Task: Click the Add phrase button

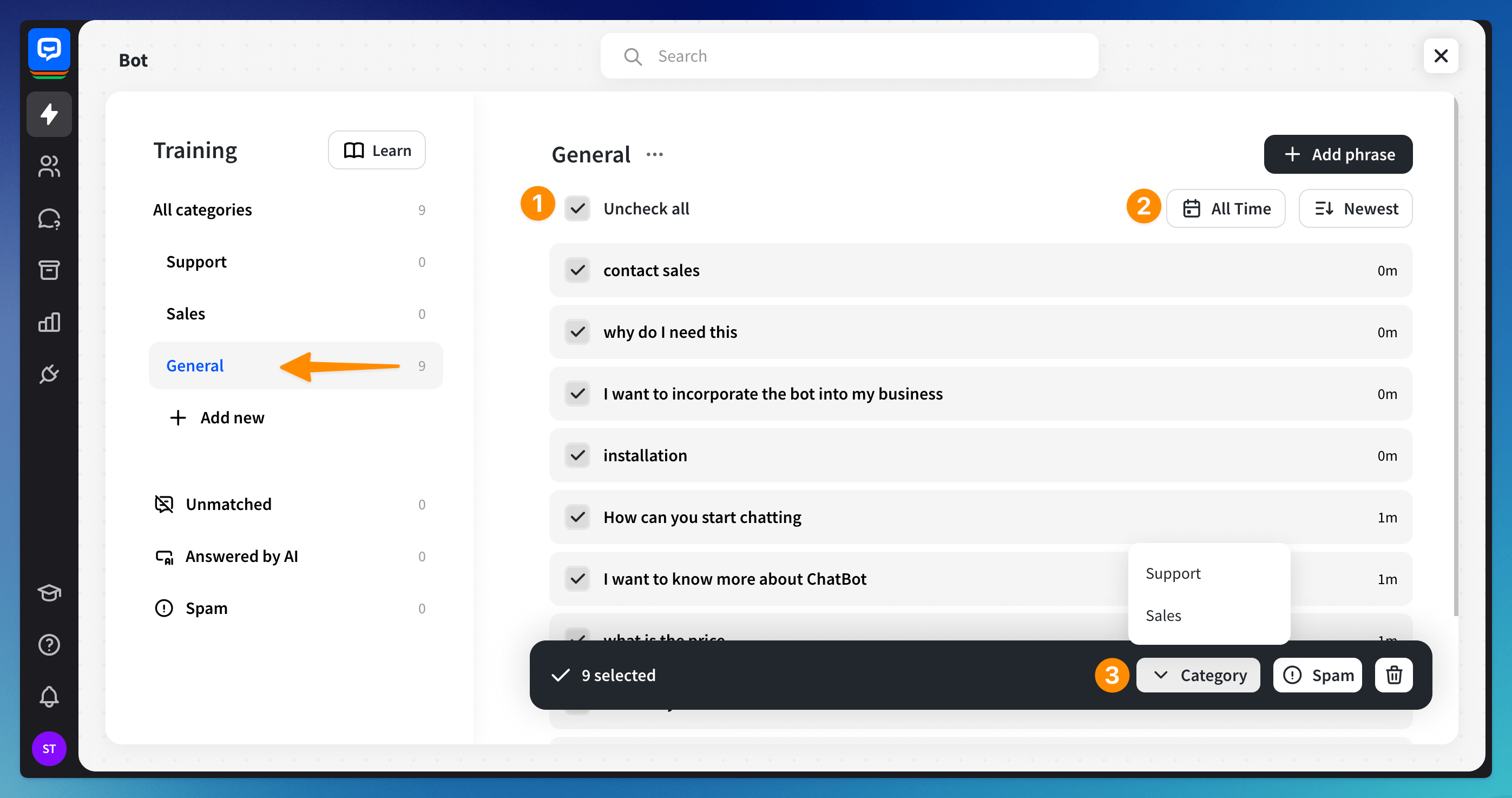Action: coord(1338,154)
